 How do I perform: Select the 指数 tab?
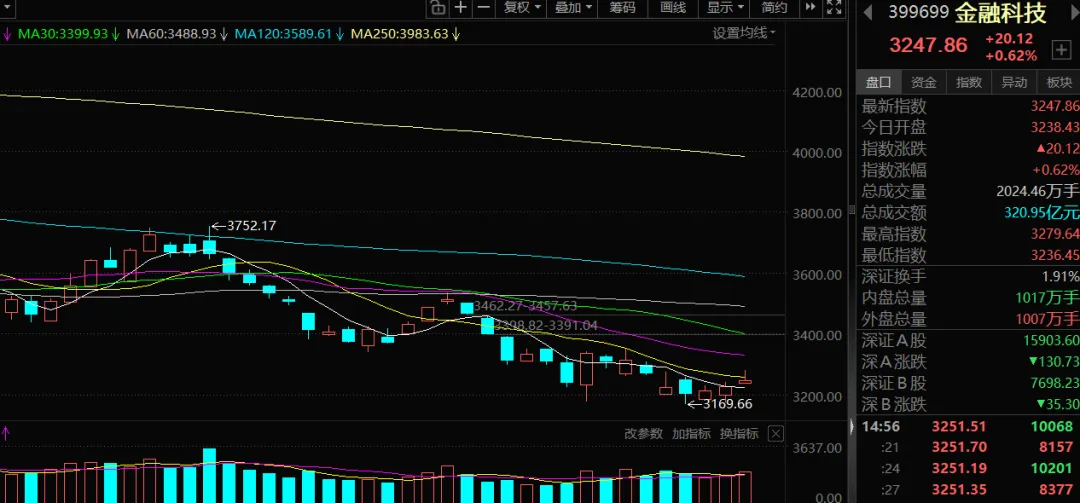pyautogui.click(x=969, y=83)
